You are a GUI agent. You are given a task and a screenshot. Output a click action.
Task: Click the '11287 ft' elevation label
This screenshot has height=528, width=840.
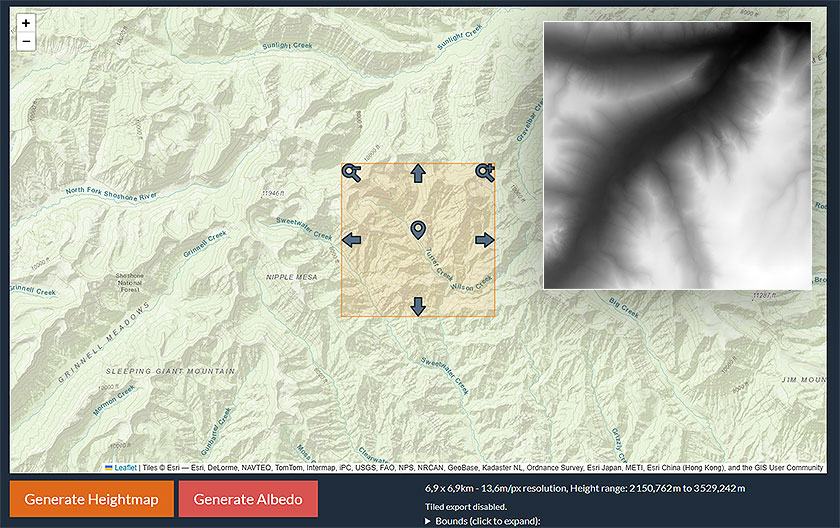pyautogui.click(x=765, y=296)
